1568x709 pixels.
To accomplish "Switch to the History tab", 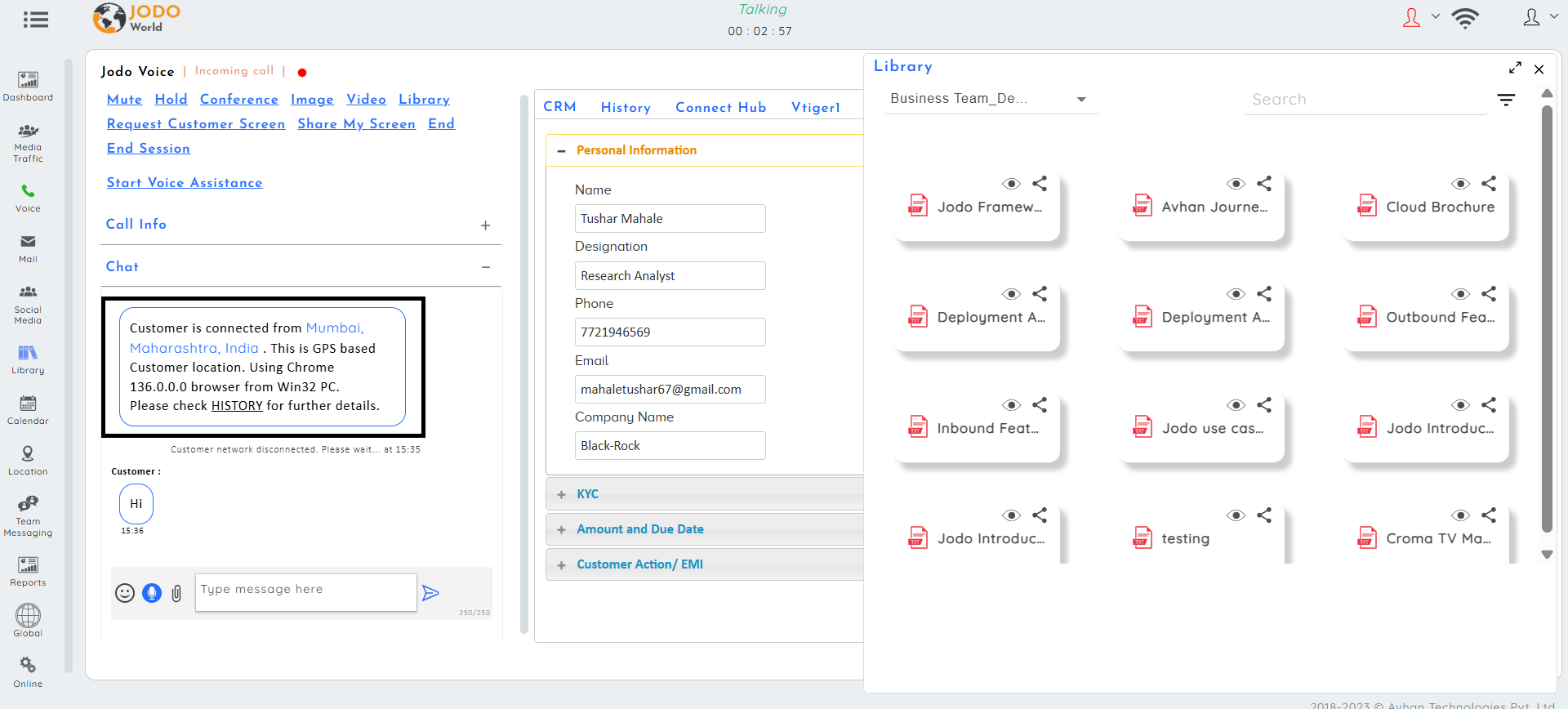I will [x=626, y=108].
